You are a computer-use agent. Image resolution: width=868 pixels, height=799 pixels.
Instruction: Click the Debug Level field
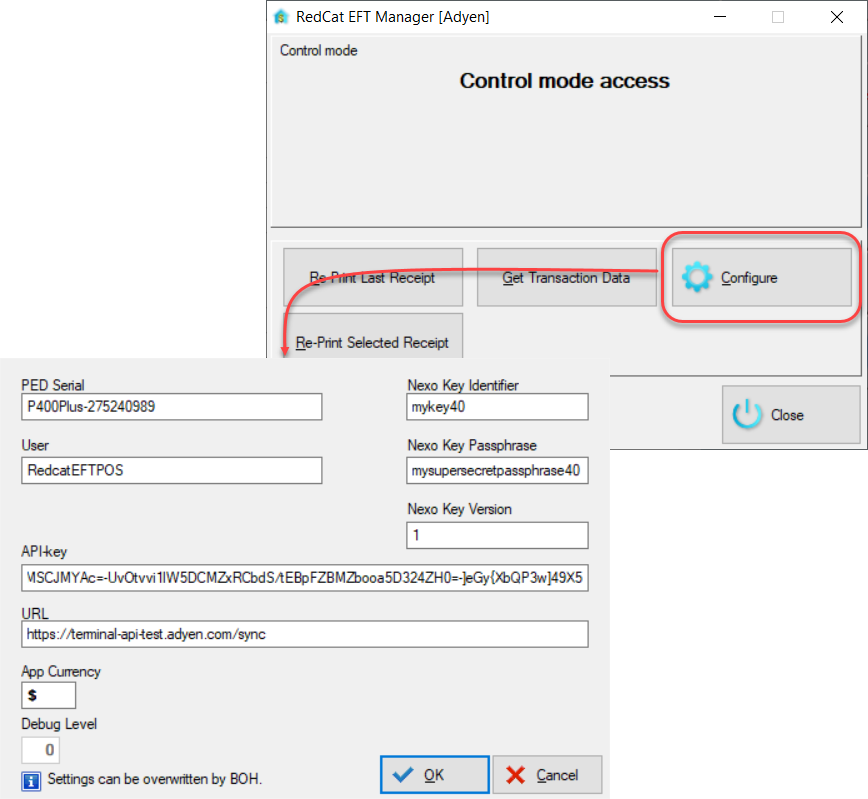click(40, 750)
